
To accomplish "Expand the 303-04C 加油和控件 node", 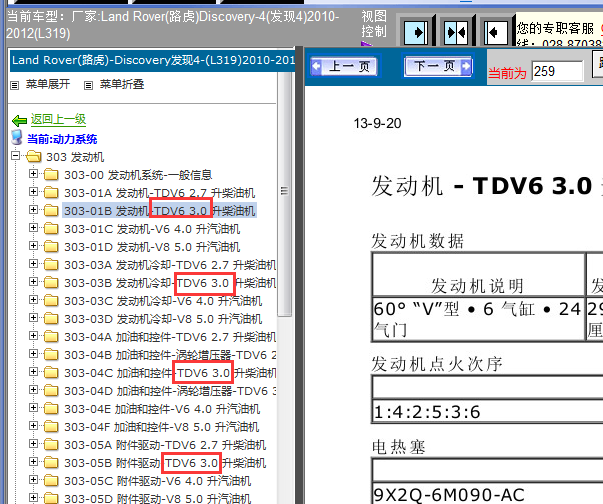I will coord(33,372).
